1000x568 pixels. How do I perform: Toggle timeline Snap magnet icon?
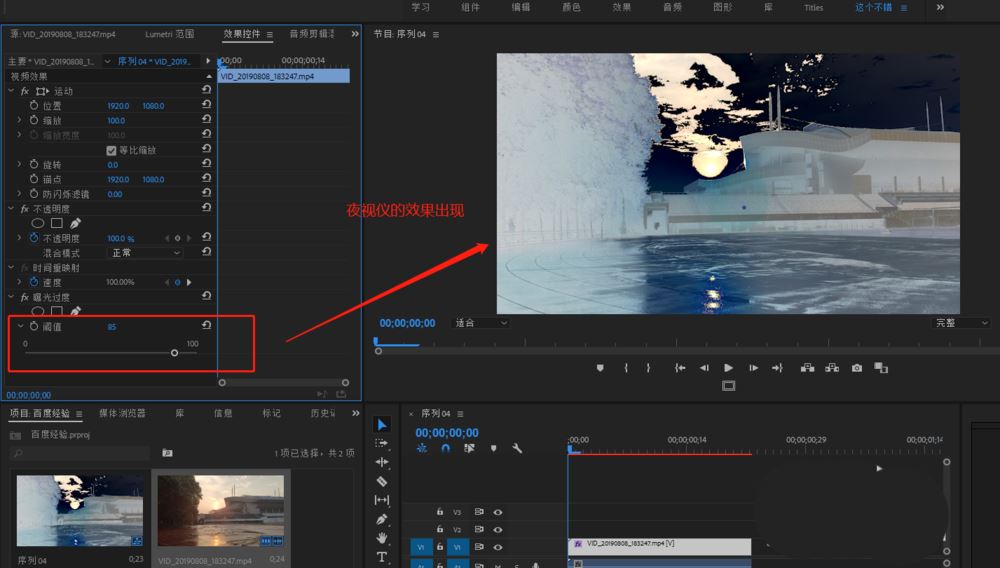pos(445,448)
